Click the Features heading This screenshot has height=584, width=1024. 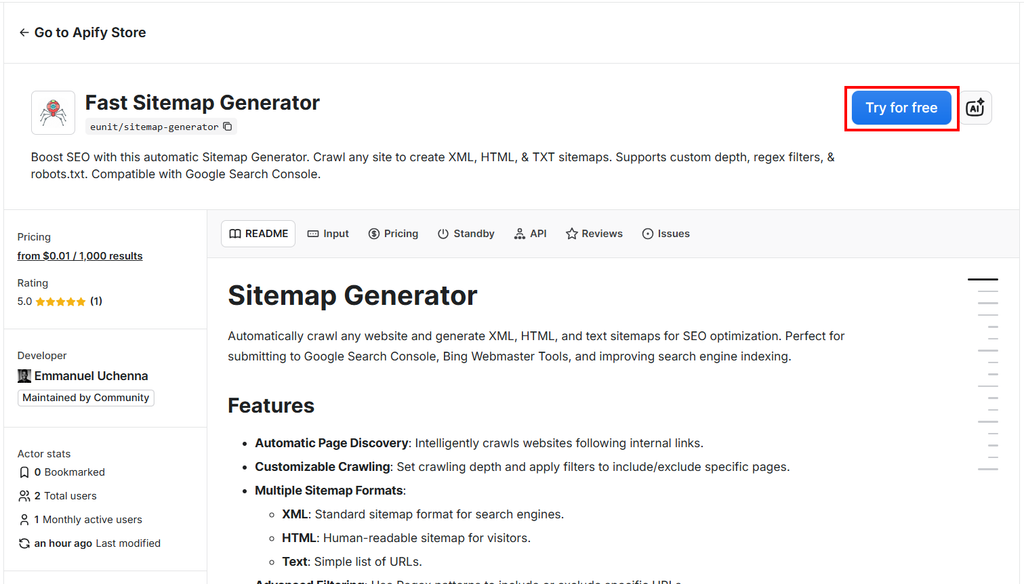tap(271, 406)
